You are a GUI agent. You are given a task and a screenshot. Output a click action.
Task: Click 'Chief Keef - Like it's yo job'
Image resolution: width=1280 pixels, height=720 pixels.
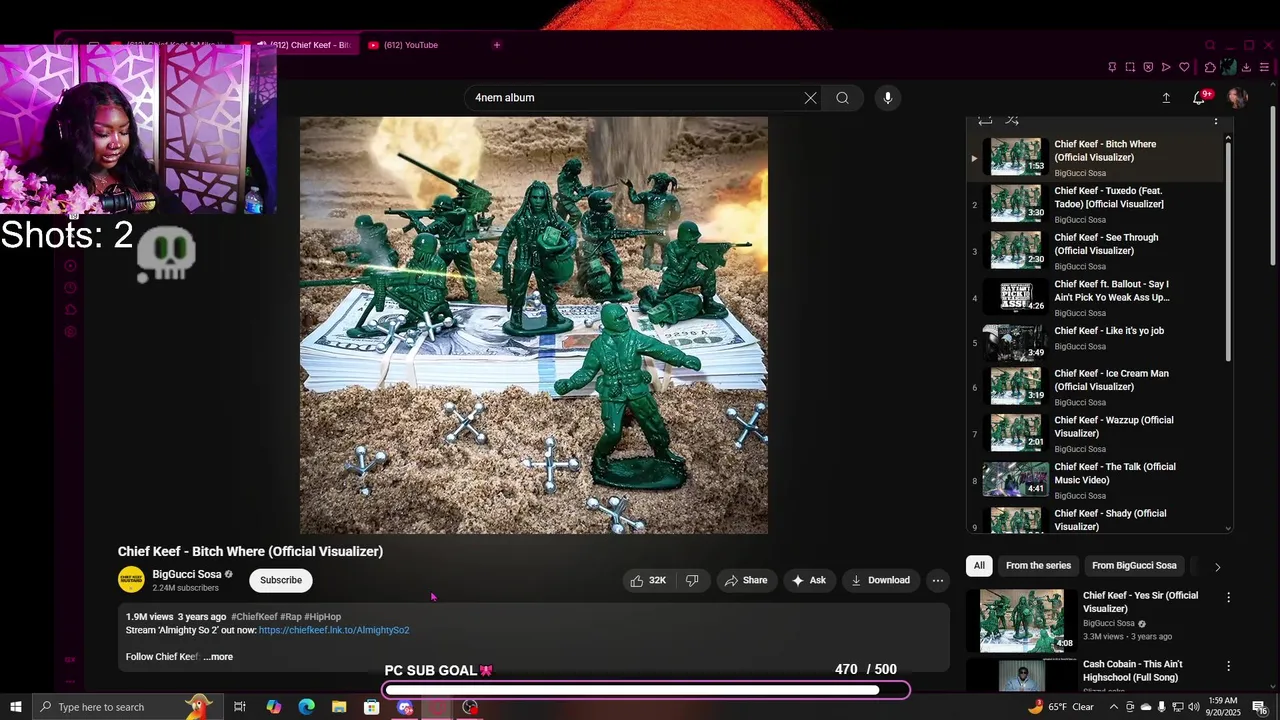coord(1109,331)
